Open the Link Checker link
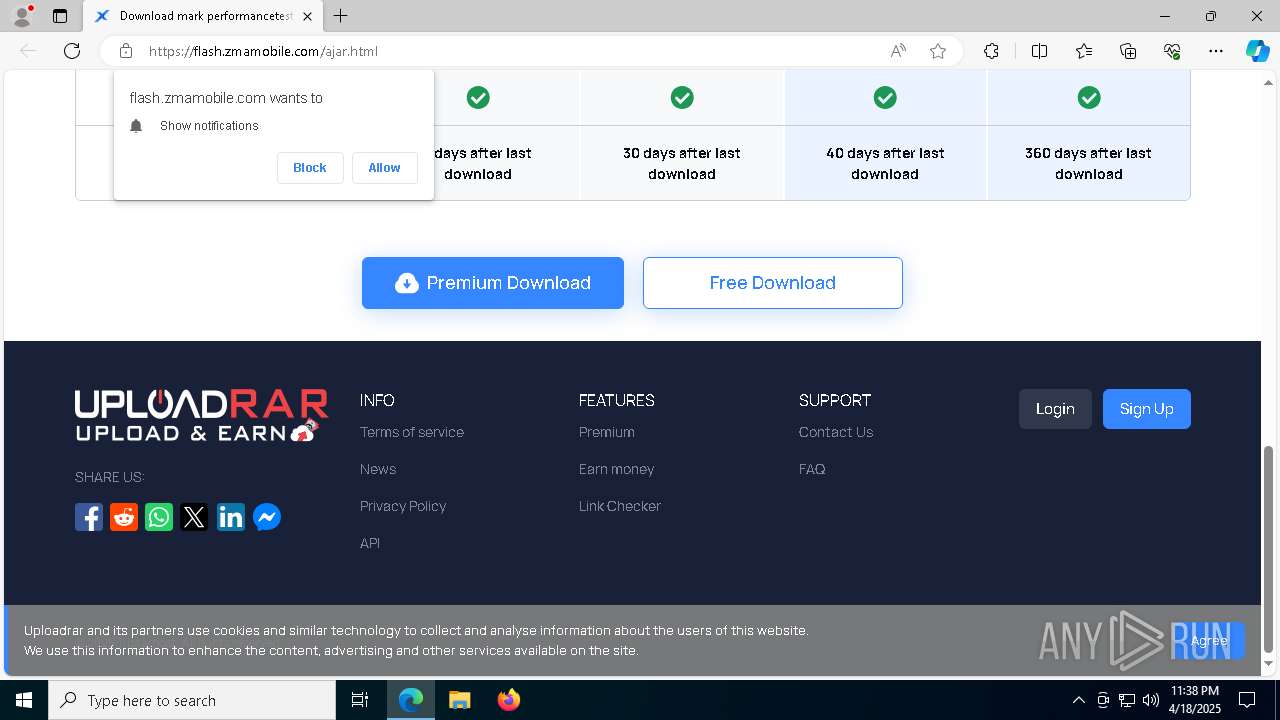 tap(620, 506)
